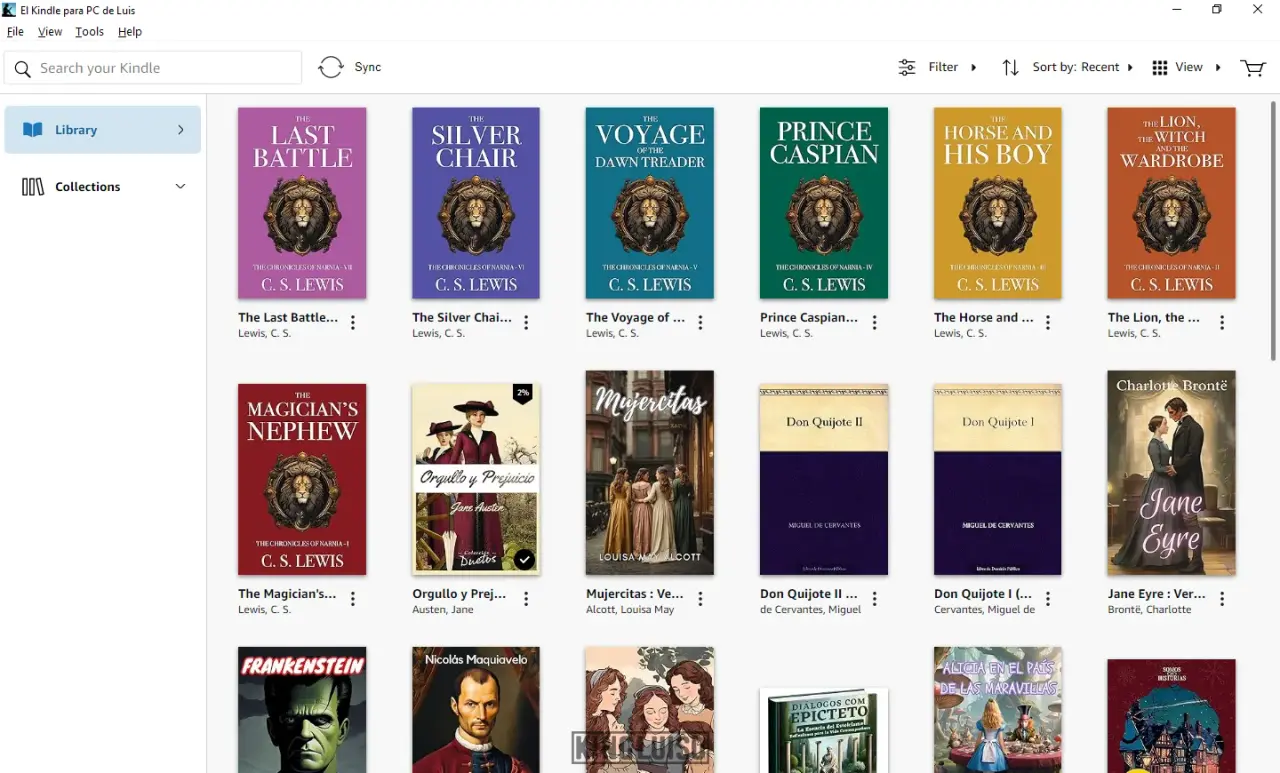Open more options for The Voyage of the Dawn Treader
Screen dimensions: 1280x773
click(701, 323)
